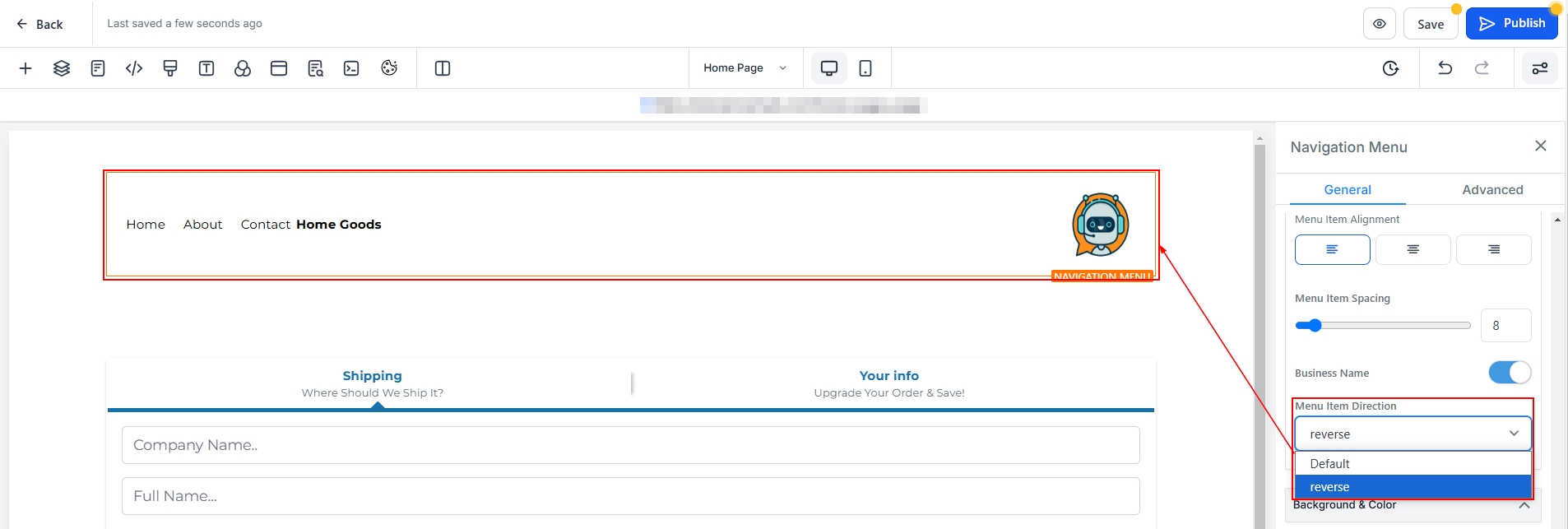The image size is (1568, 529).
Task: Select left menu item alignment
Action: point(1332,249)
